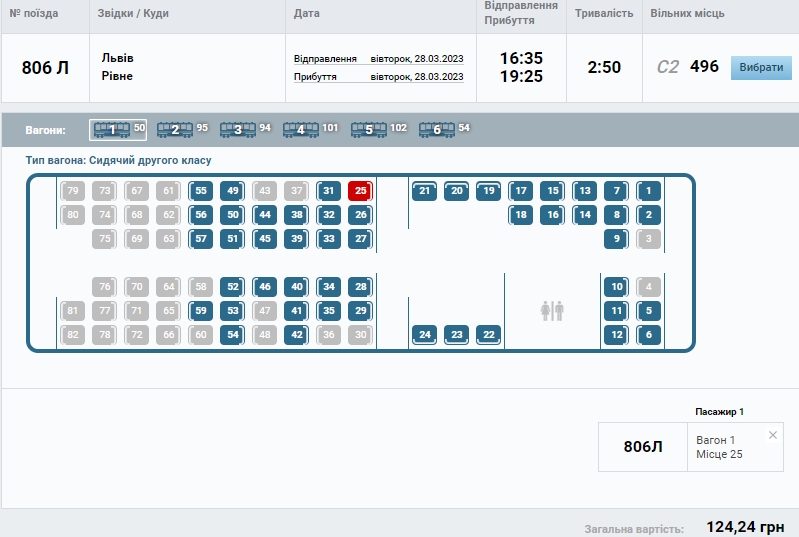Select train car number 3 icon
Screen dimensions: 799x537
[237, 129]
